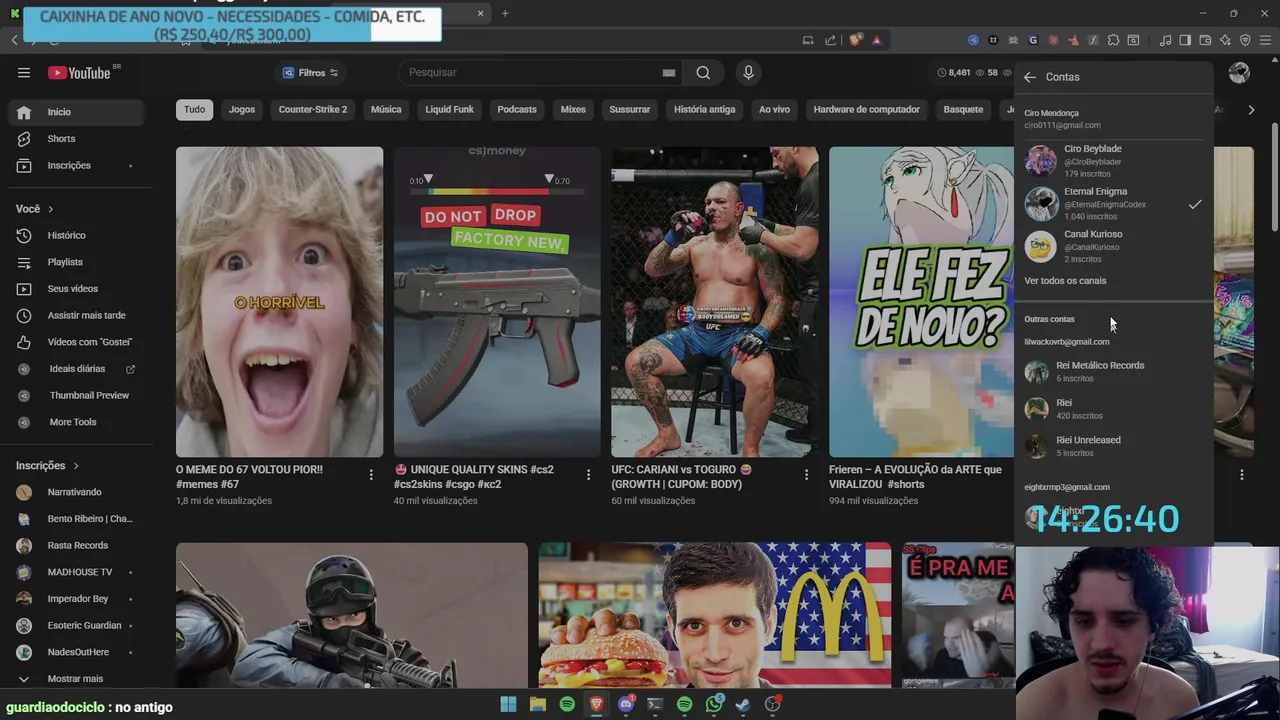1280x720 pixels.
Task: Select the Counter-Strike 2 chip
Action: [x=313, y=110]
